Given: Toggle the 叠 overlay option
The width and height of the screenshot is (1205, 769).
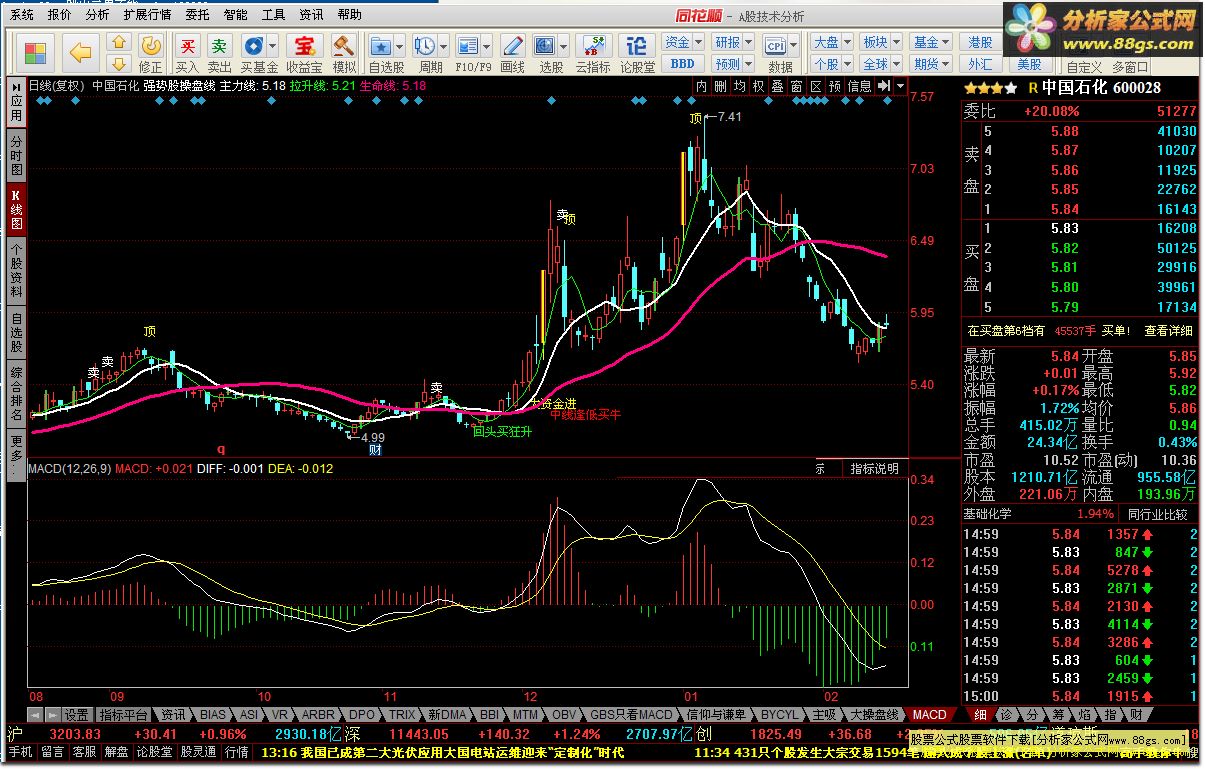Looking at the screenshot, I should [777, 87].
